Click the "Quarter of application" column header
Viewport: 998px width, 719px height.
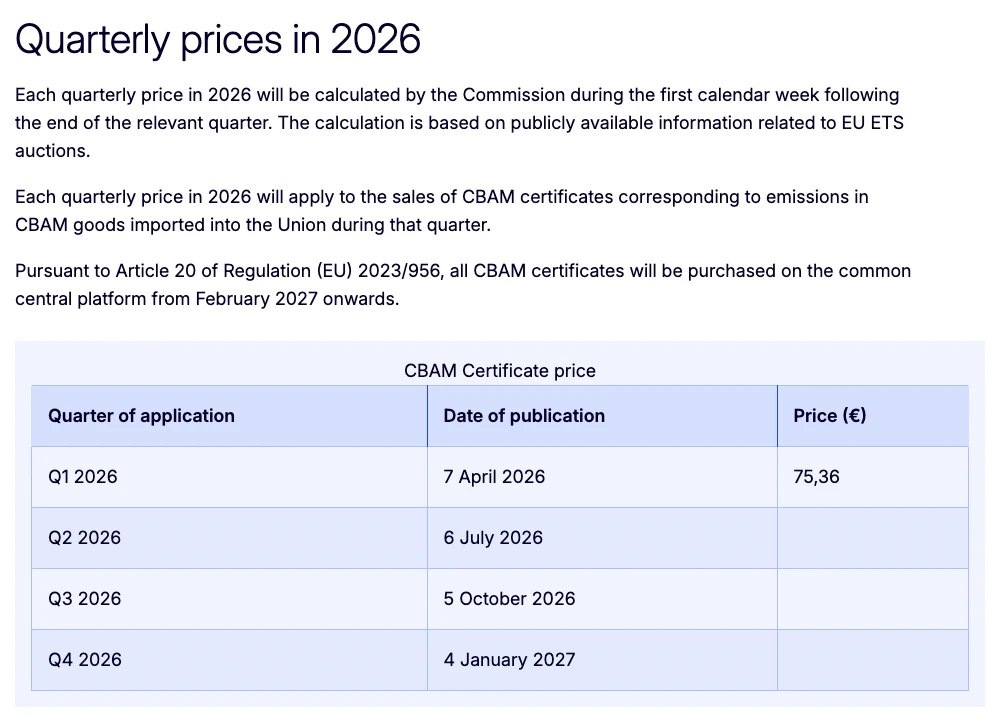click(141, 416)
